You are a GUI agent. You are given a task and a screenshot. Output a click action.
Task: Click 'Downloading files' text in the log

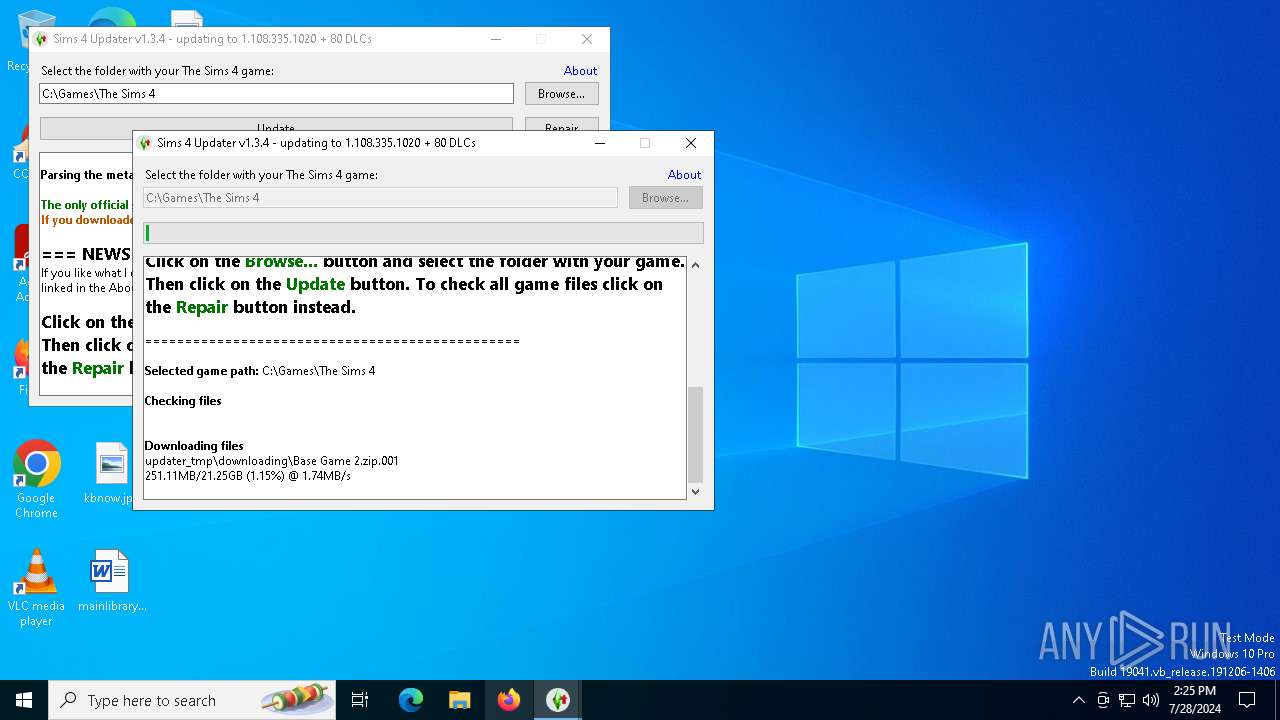click(x=194, y=446)
